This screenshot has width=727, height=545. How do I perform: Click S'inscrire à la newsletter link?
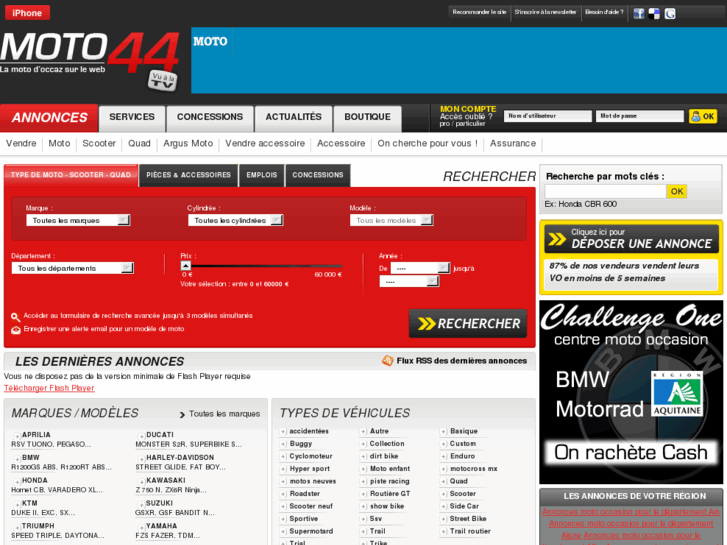[545, 12]
